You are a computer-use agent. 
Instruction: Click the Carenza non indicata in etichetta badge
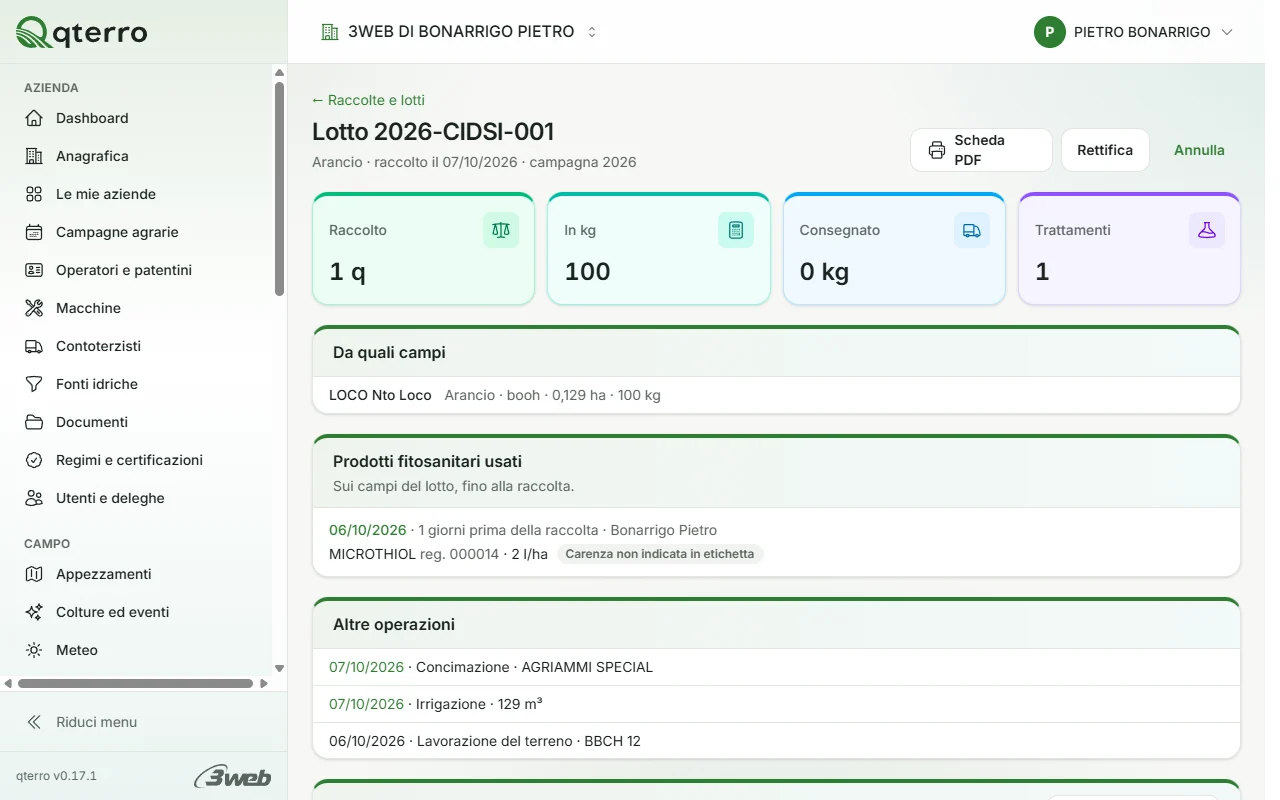[660, 554]
